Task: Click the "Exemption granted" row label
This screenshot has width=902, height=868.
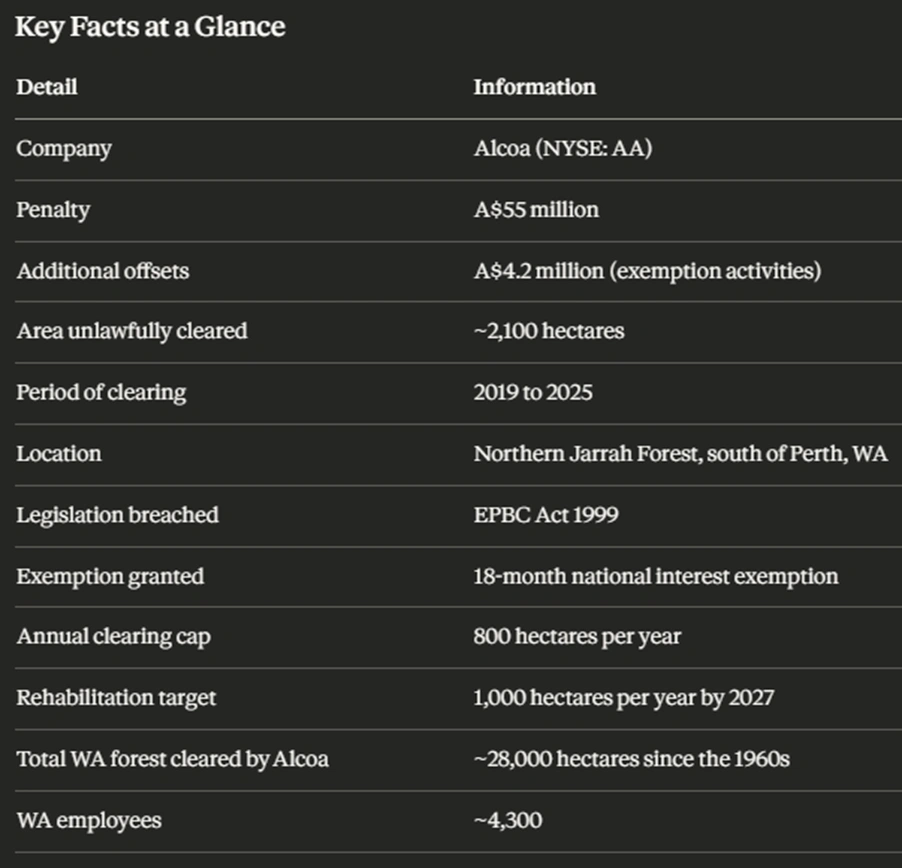Action: point(110,576)
